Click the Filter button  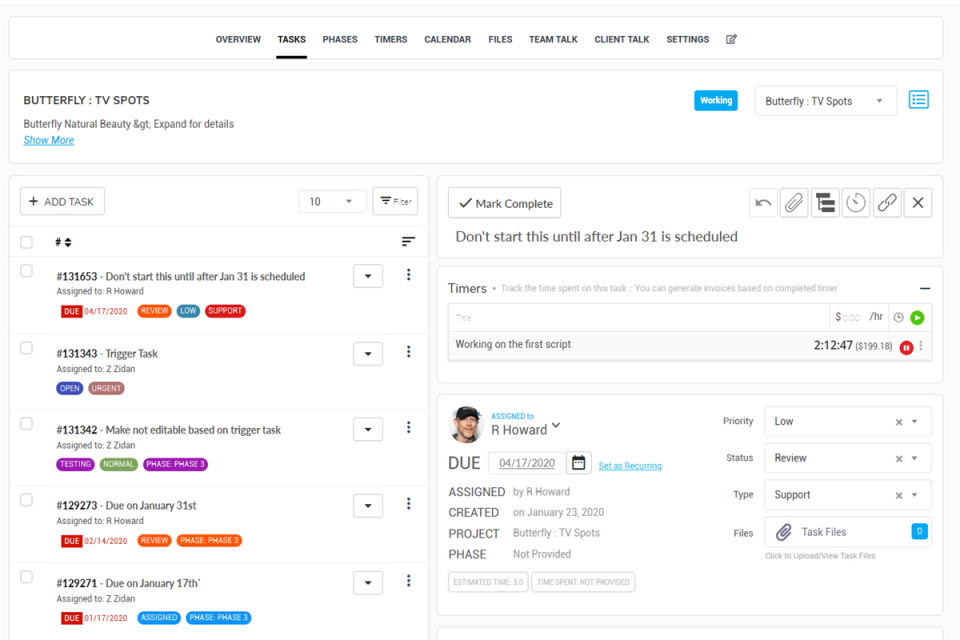tap(396, 201)
